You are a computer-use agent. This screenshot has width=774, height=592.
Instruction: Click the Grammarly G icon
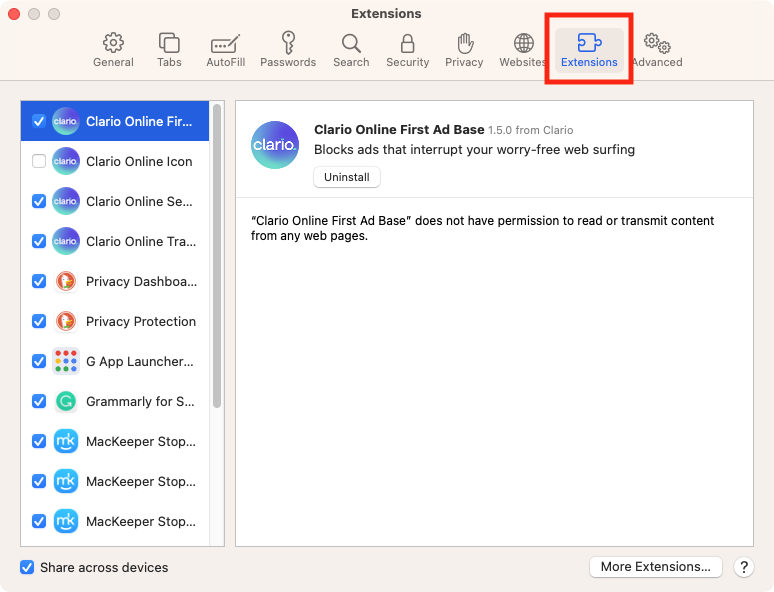click(66, 401)
